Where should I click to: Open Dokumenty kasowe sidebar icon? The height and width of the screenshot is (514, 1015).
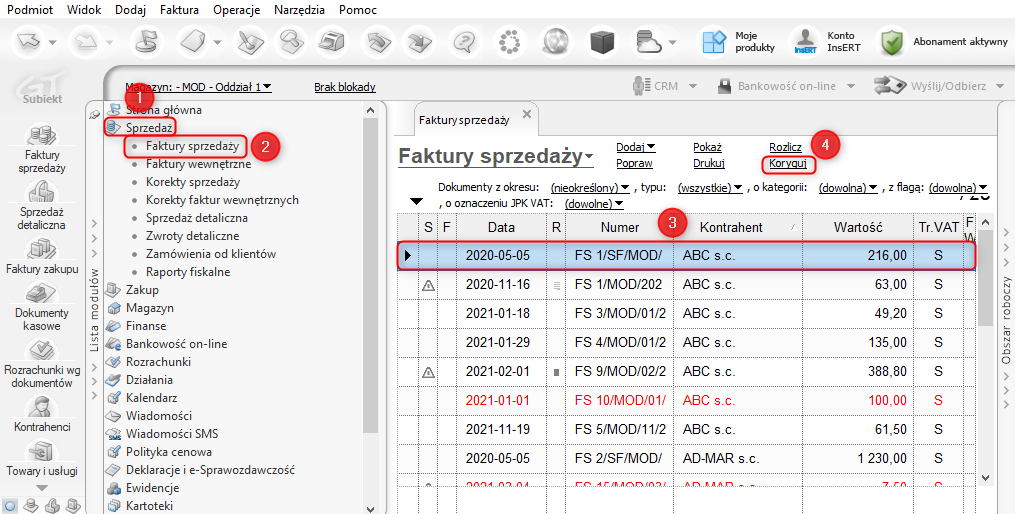tap(42, 294)
